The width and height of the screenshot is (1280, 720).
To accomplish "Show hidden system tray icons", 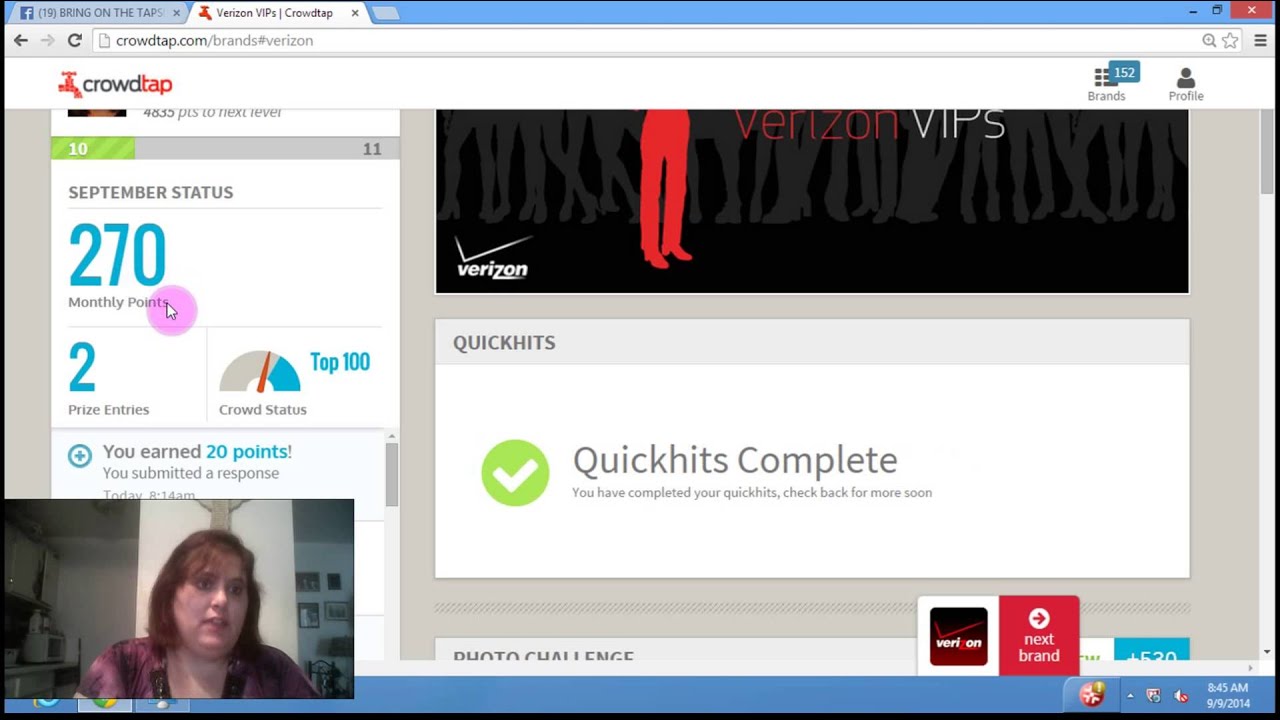I will (1130, 695).
